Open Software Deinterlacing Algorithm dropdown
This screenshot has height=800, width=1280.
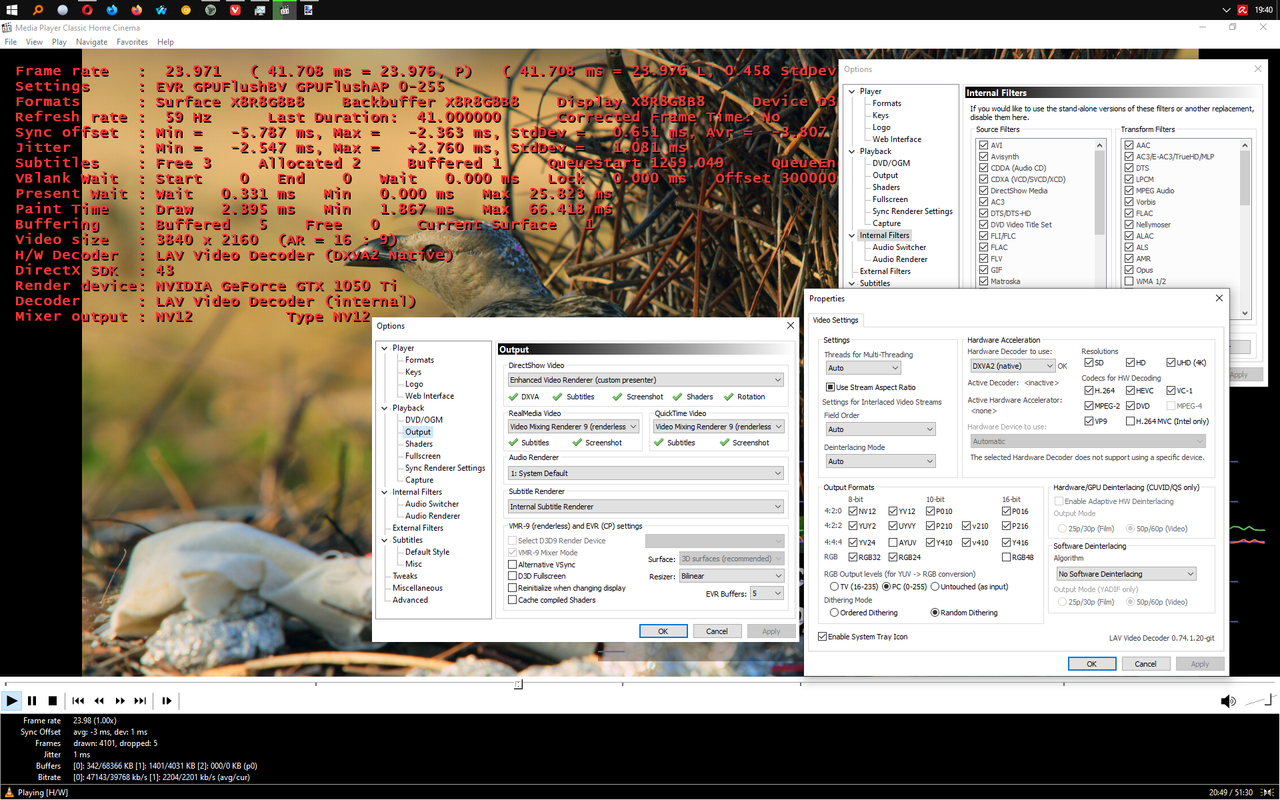[1126, 574]
